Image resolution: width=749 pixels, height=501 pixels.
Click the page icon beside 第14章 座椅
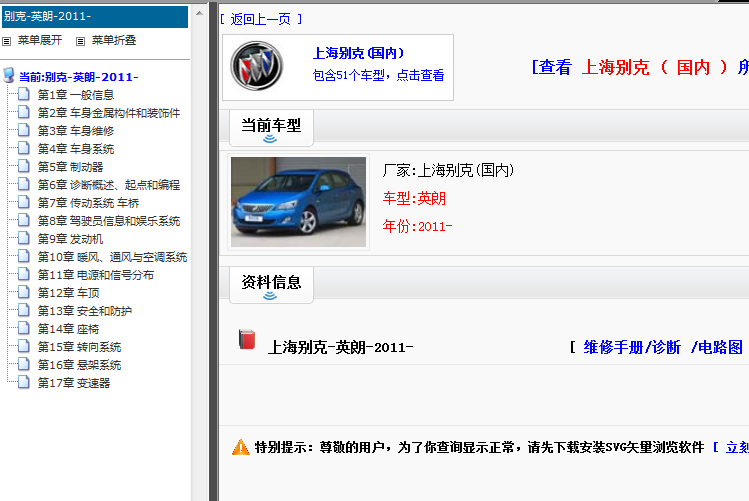tap(23, 328)
